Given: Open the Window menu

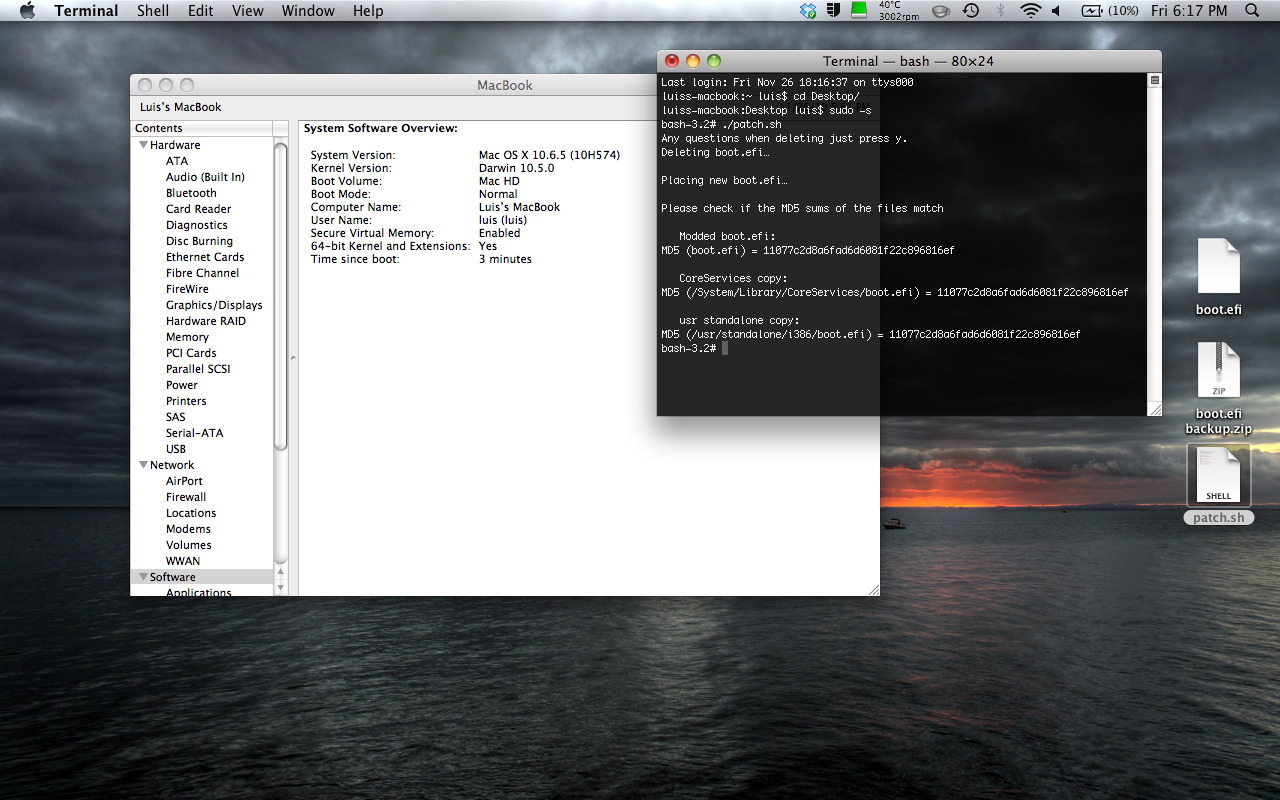Looking at the screenshot, I should pyautogui.click(x=308, y=11).
